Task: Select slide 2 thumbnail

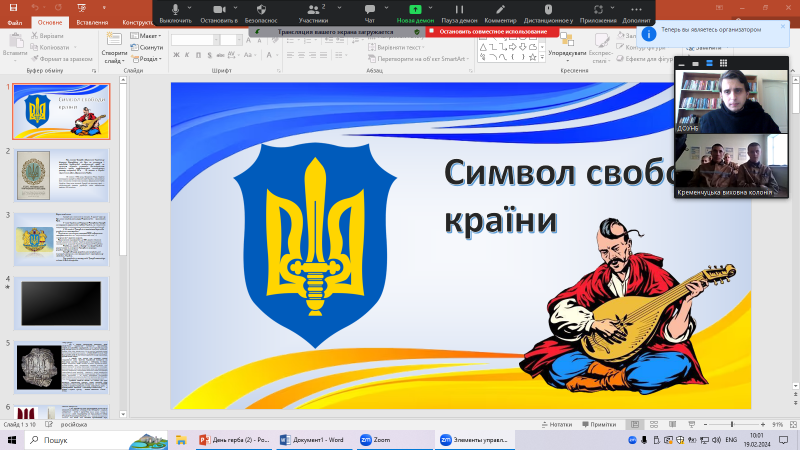Action: tap(61, 175)
